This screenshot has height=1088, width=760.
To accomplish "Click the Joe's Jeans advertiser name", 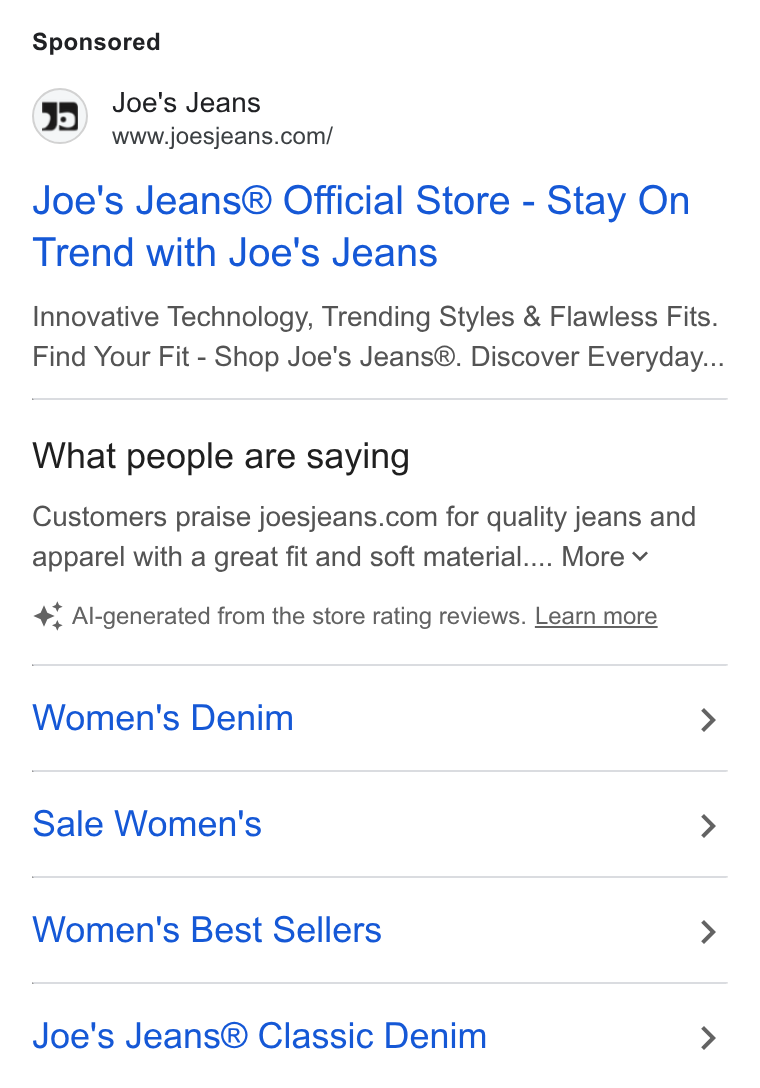I will click(186, 103).
